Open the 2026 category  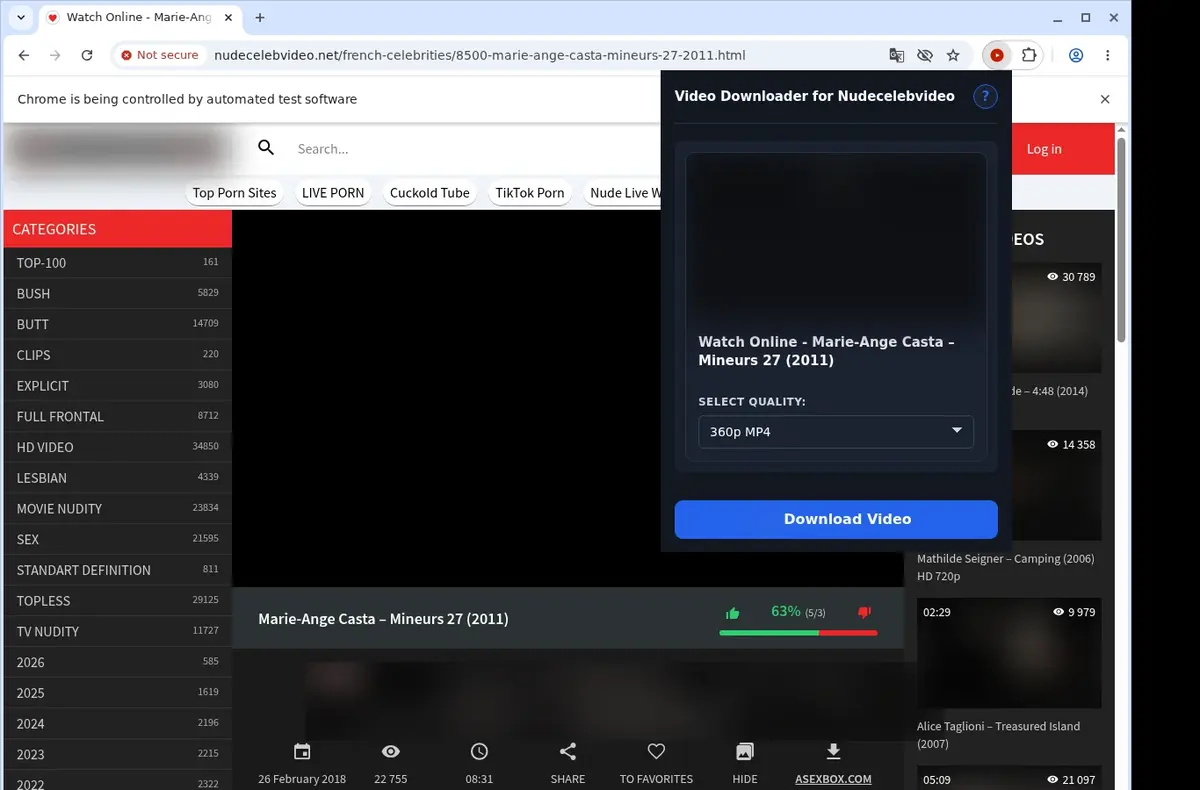click(x=117, y=663)
